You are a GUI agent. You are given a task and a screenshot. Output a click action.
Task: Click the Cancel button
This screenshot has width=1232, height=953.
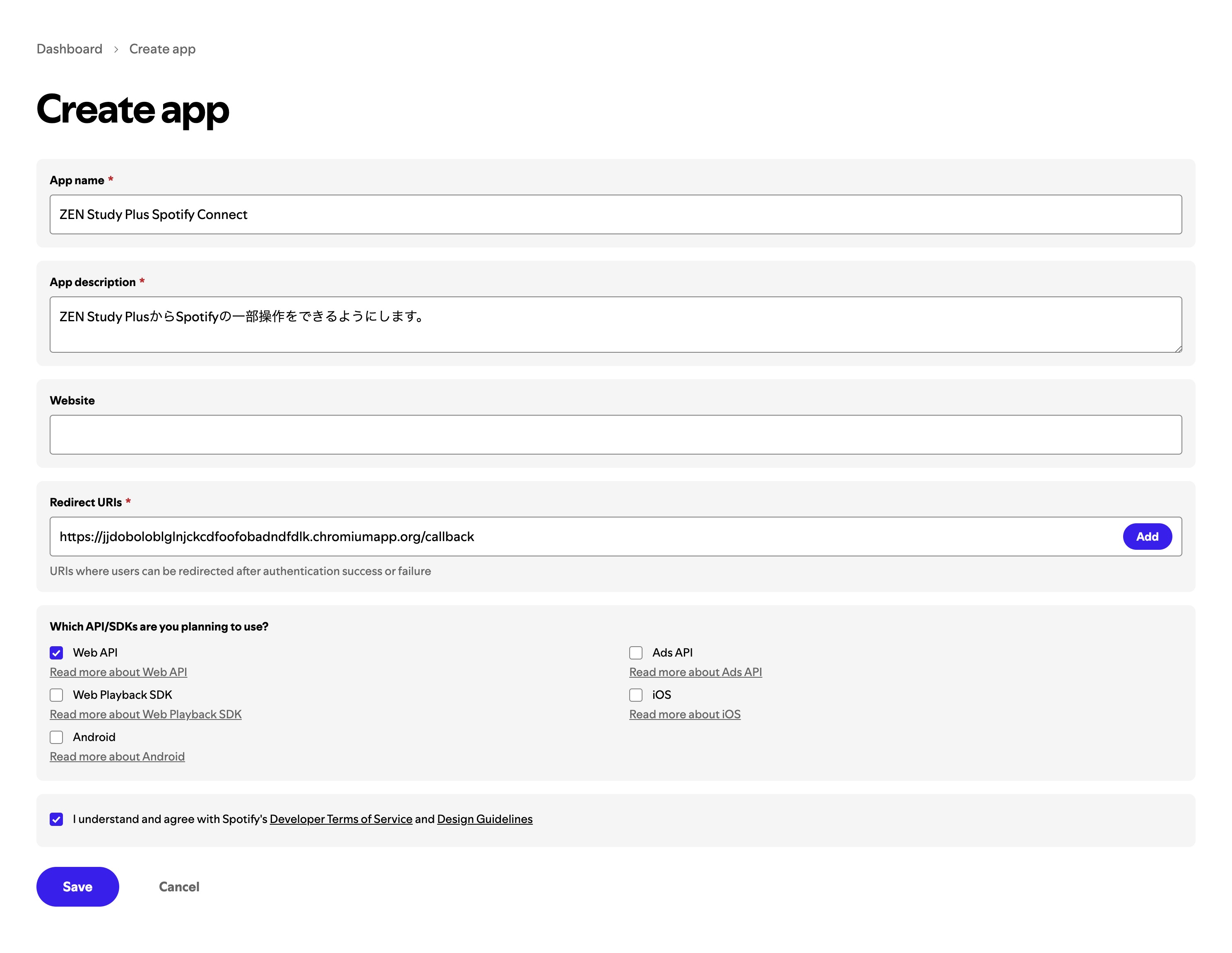tap(178, 886)
